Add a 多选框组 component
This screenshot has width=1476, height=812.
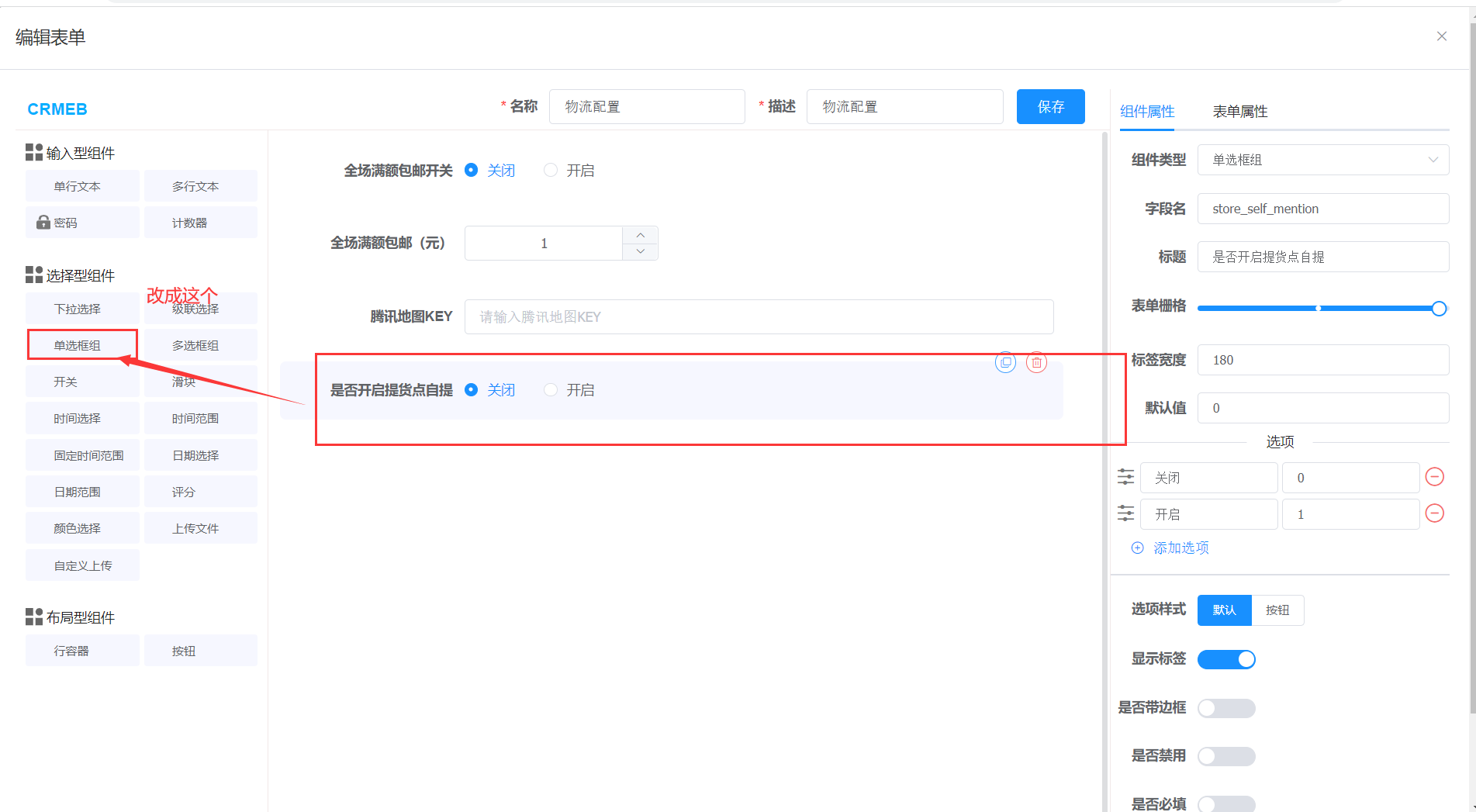[201, 345]
